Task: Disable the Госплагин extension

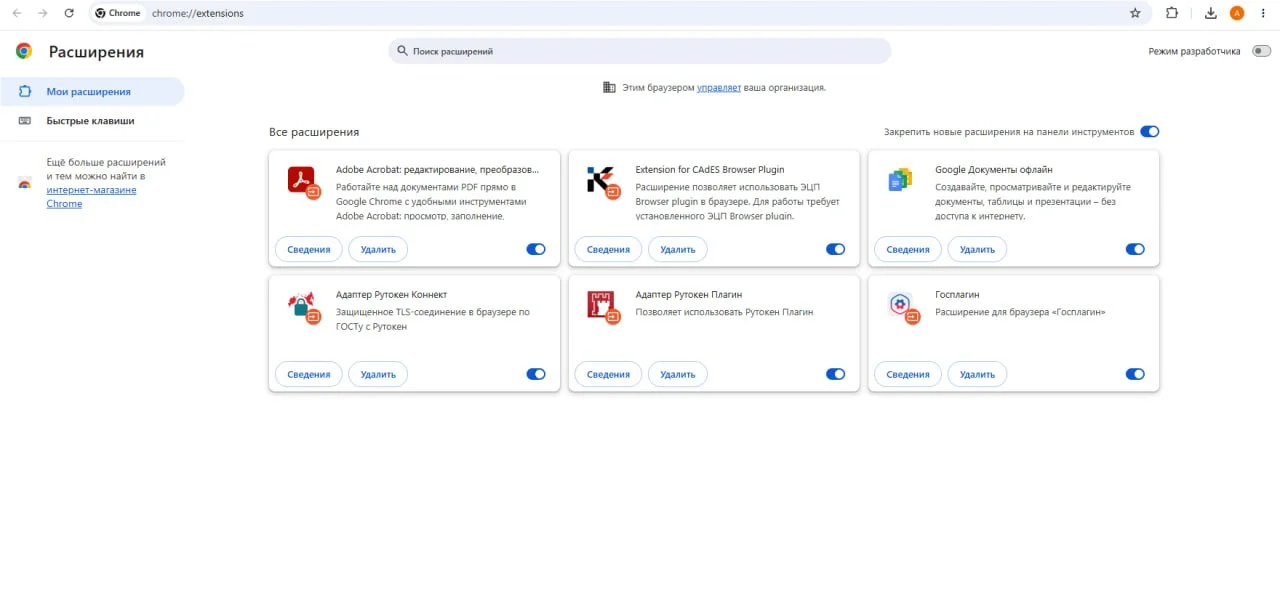Action: [x=1135, y=374]
